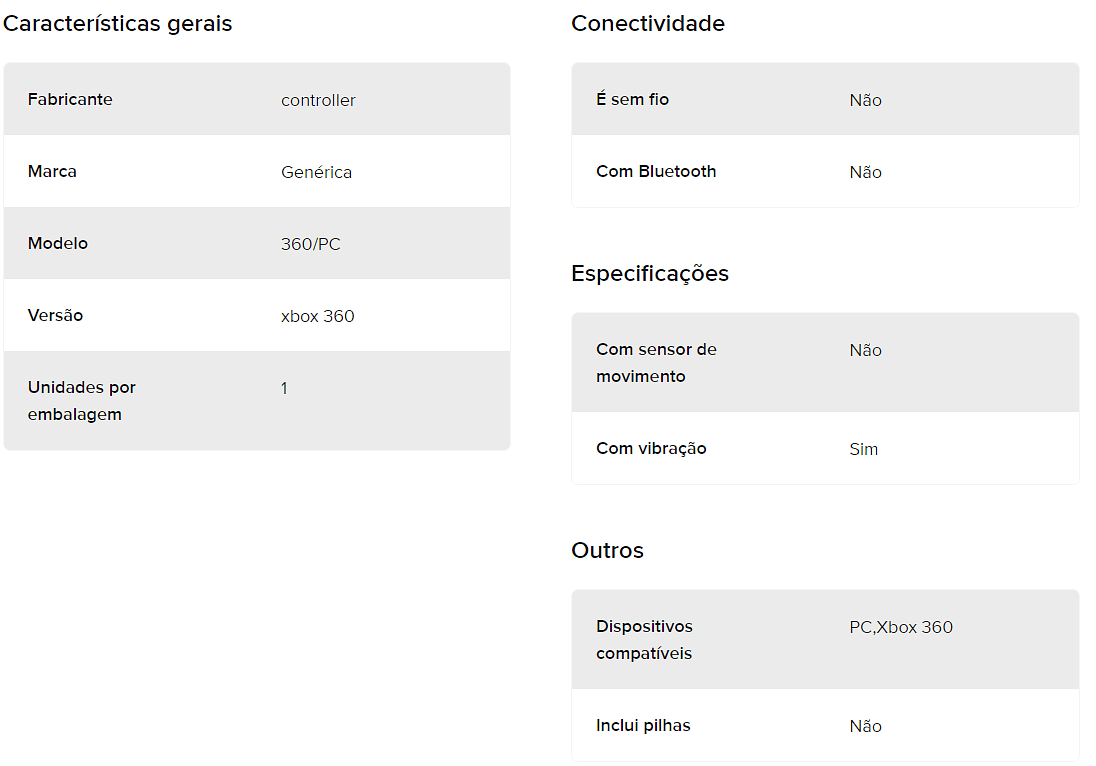Screen dimensions: 1096x766
Task: Select the Com sensor de movimento label
Action: point(656,363)
